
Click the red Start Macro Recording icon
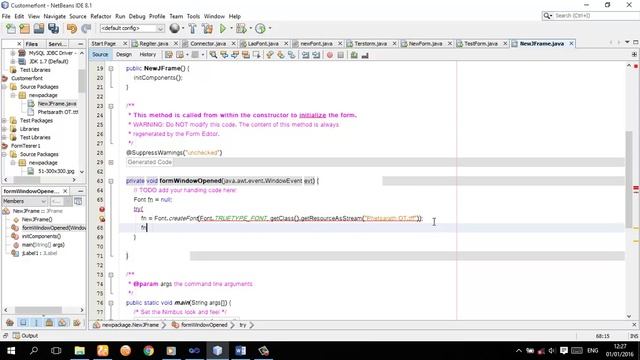[x=330, y=55]
